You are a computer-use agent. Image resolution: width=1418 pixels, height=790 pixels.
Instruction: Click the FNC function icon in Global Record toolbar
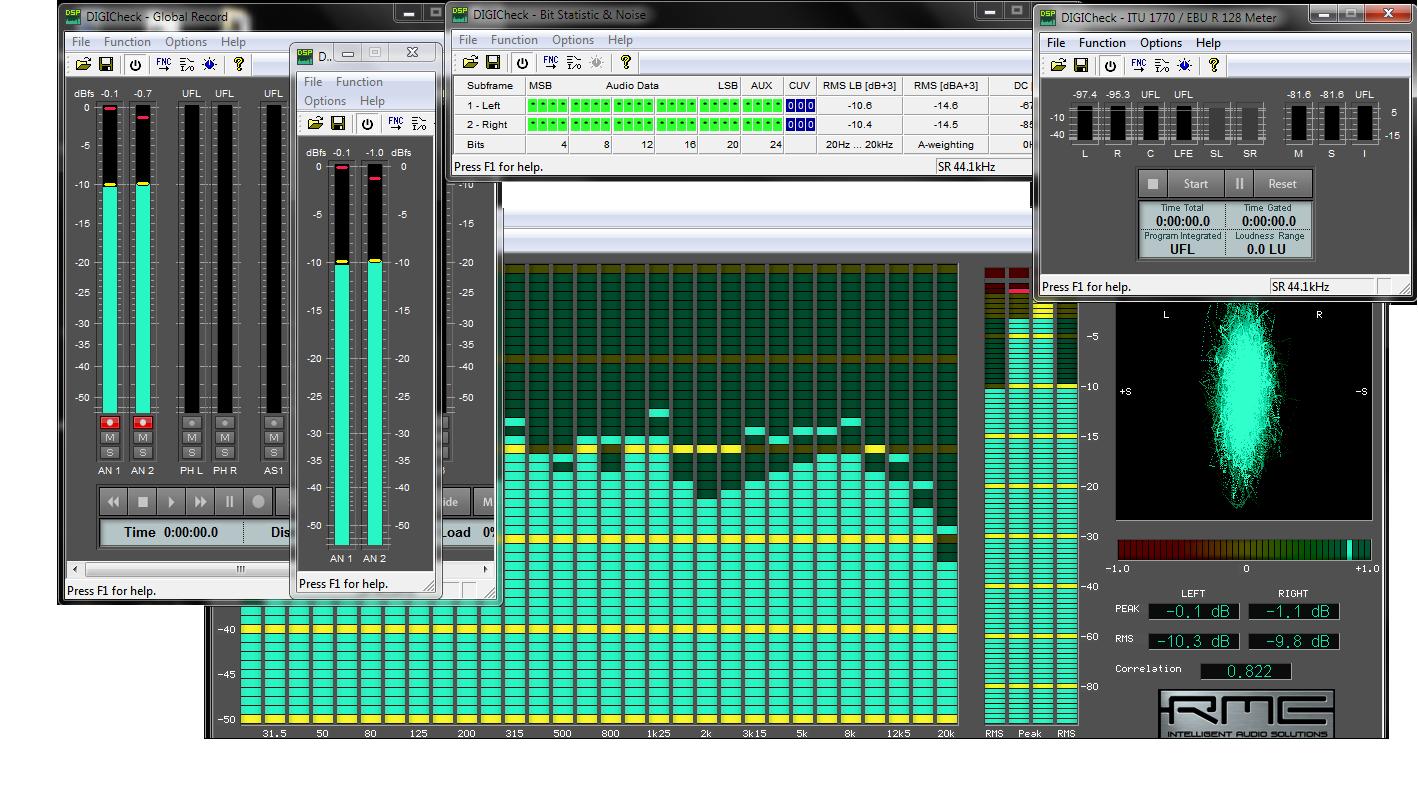coord(163,64)
